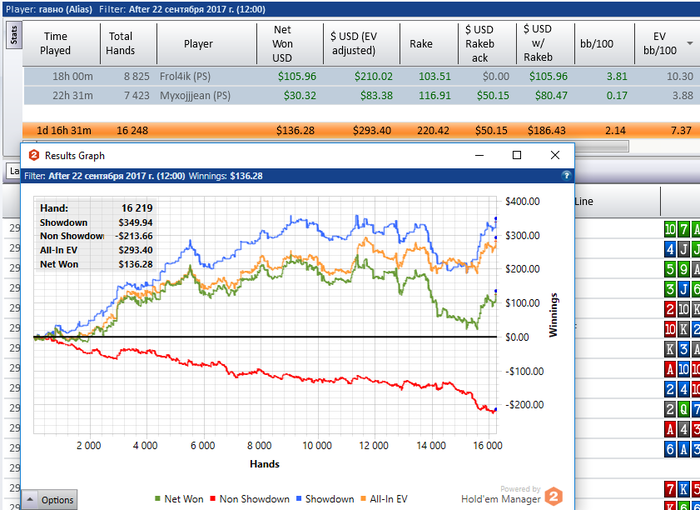Click the blue 4 card icon
The image size is (700, 510).
(670, 249)
